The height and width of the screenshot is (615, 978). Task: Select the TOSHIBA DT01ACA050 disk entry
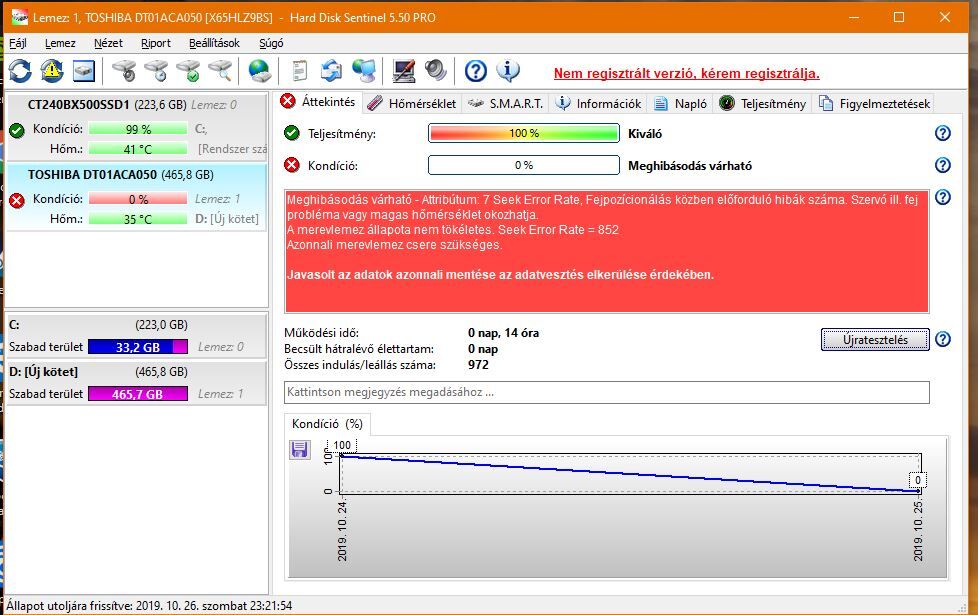tap(136, 196)
